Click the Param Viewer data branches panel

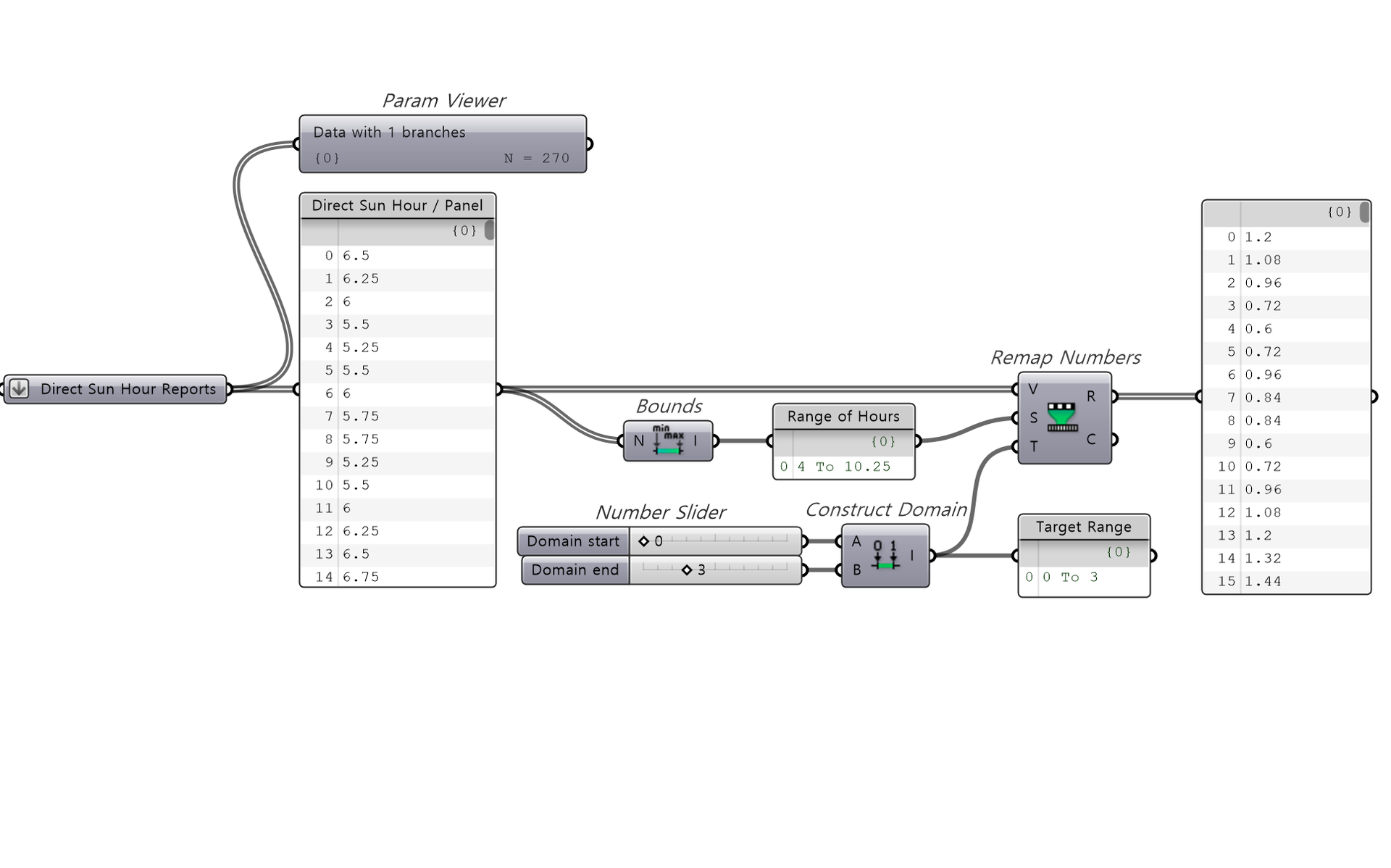443,144
